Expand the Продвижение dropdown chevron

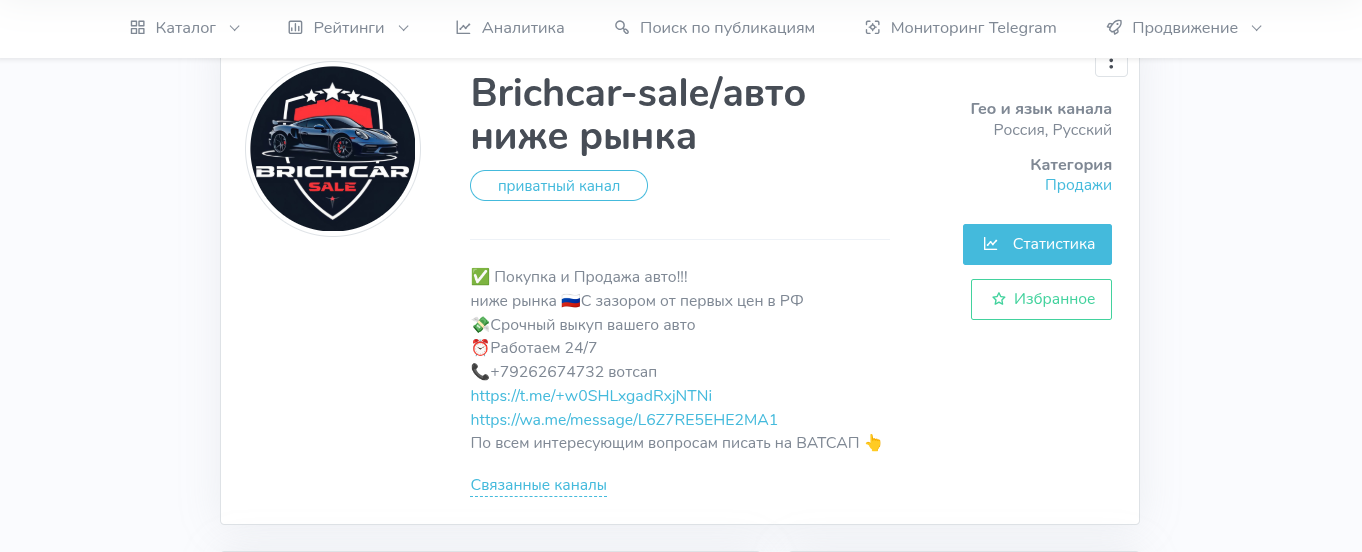[x=1257, y=28]
